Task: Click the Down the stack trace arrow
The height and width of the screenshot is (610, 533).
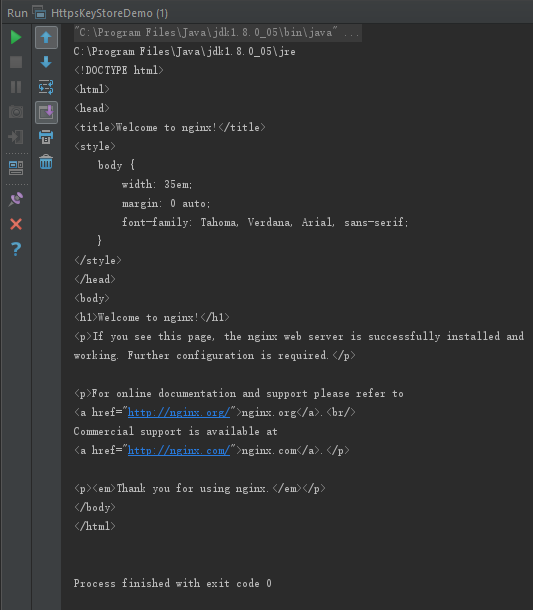Action: pyautogui.click(x=46, y=62)
